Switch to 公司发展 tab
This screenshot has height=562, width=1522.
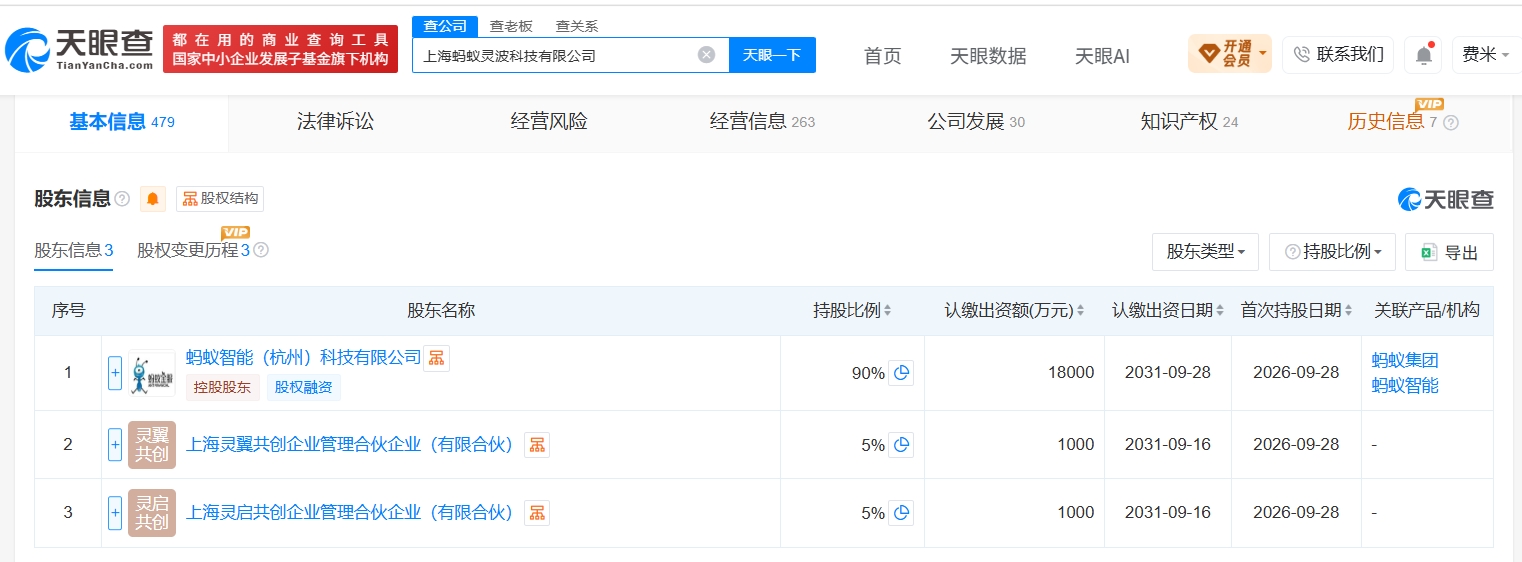pos(976,122)
